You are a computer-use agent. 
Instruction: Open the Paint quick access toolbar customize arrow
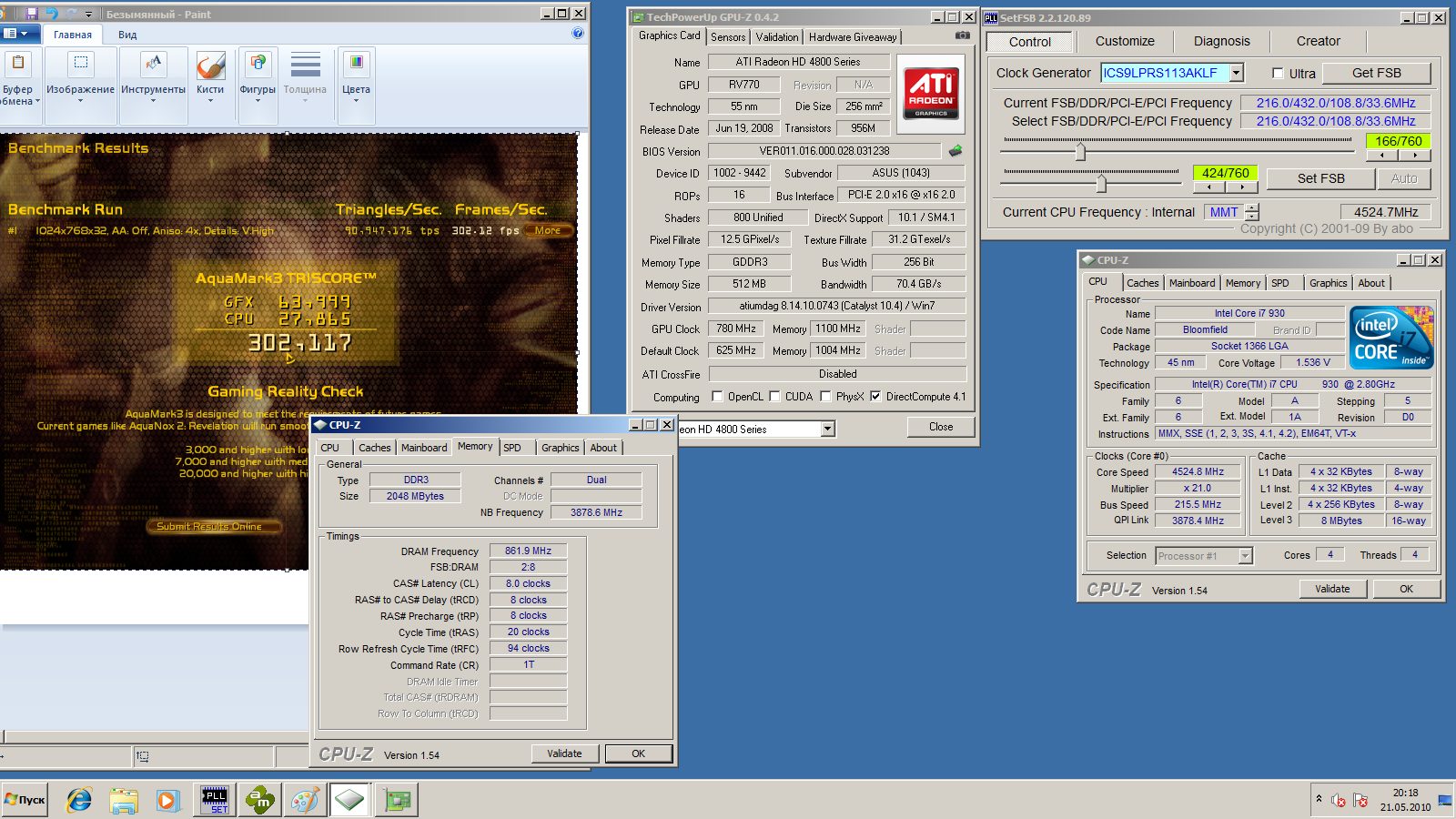coord(89,15)
